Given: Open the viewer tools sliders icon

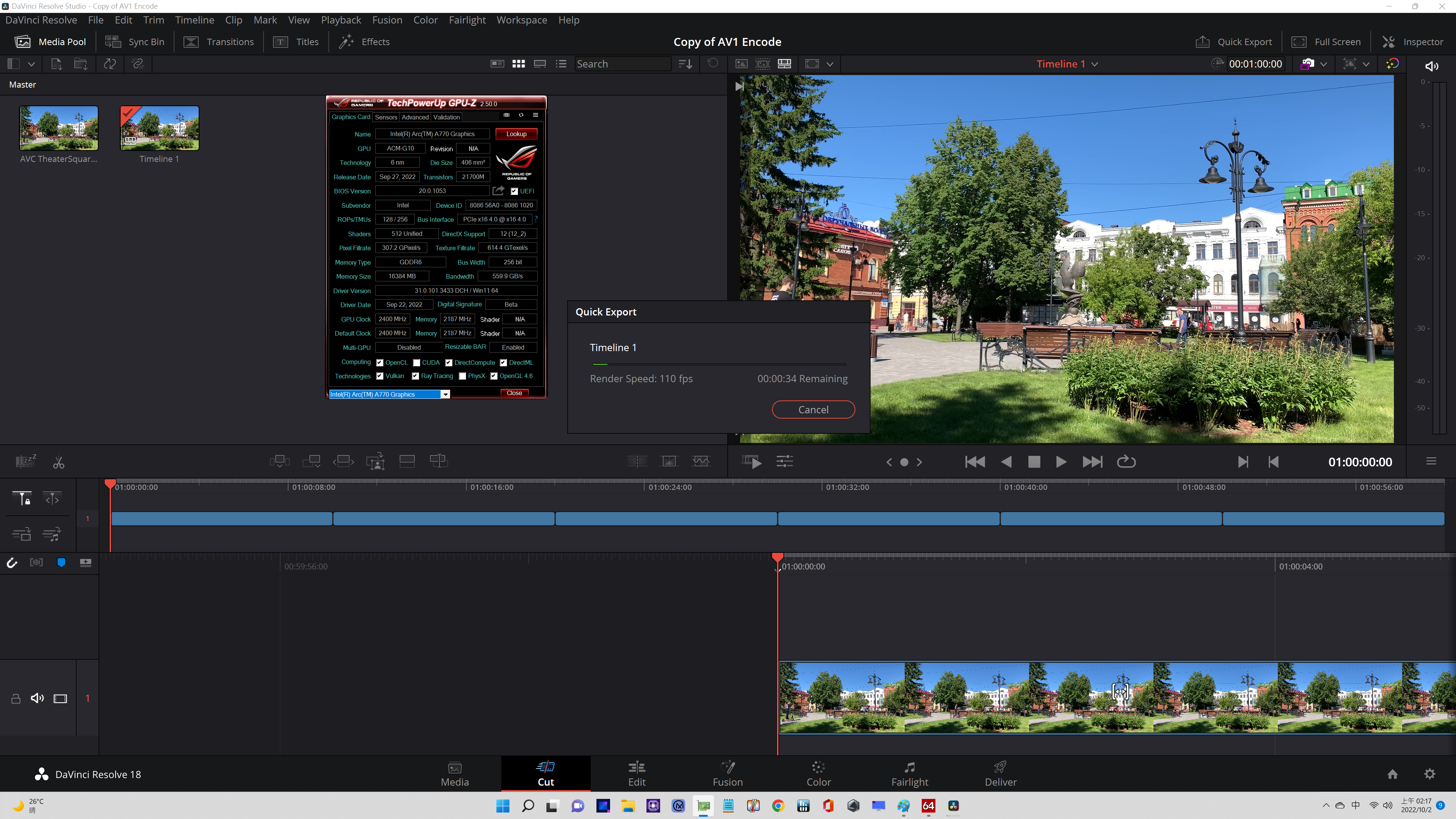Looking at the screenshot, I should point(784,462).
